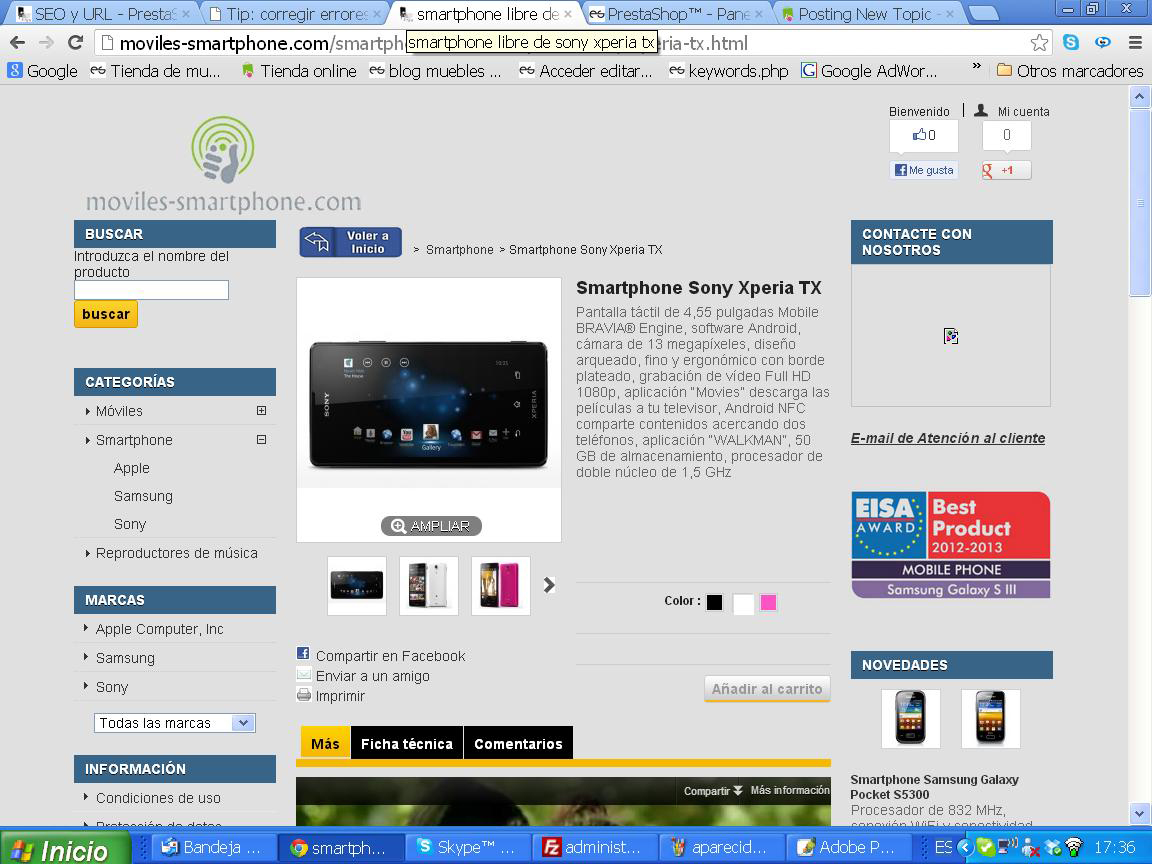Open Chrome menu with three-line icon
Image resolution: width=1152 pixels, height=864 pixels.
click(x=1135, y=43)
